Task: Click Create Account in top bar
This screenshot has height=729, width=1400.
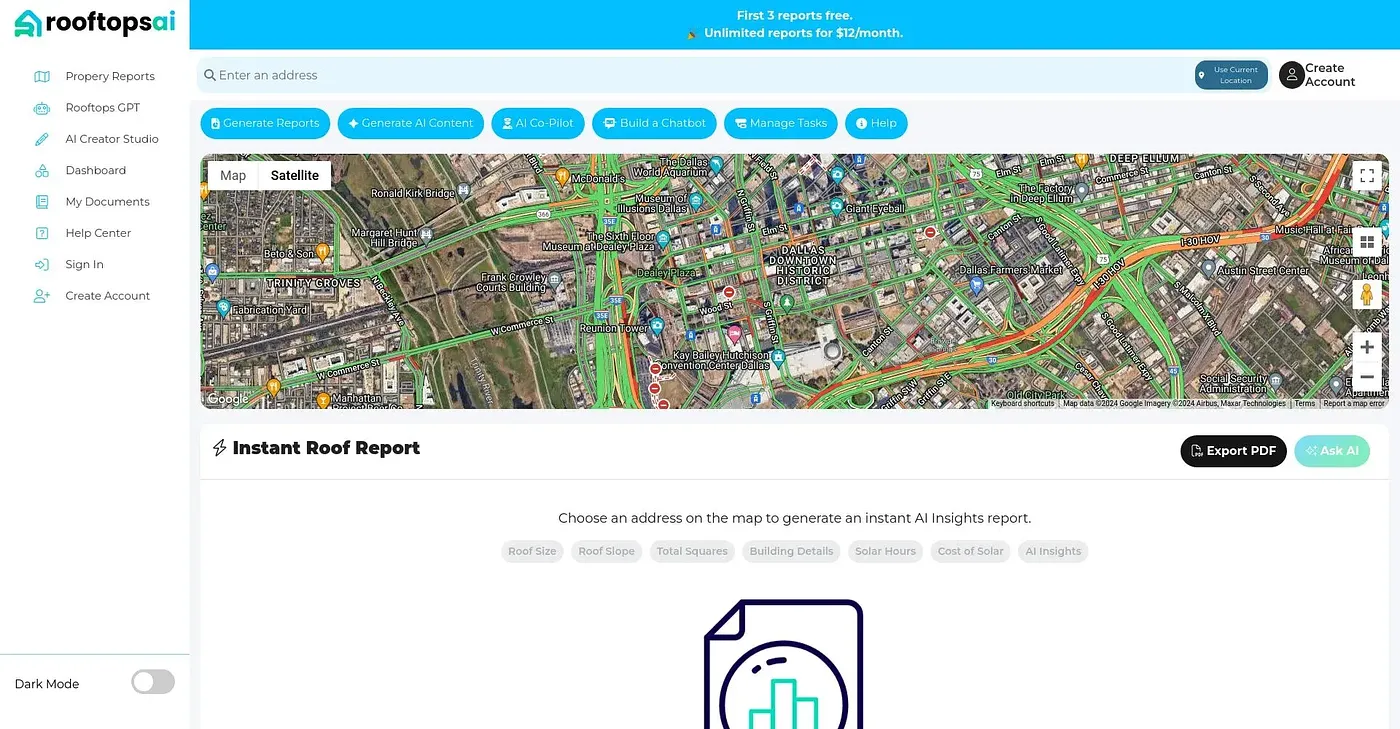Action: pyautogui.click(x=1330, y=75)
